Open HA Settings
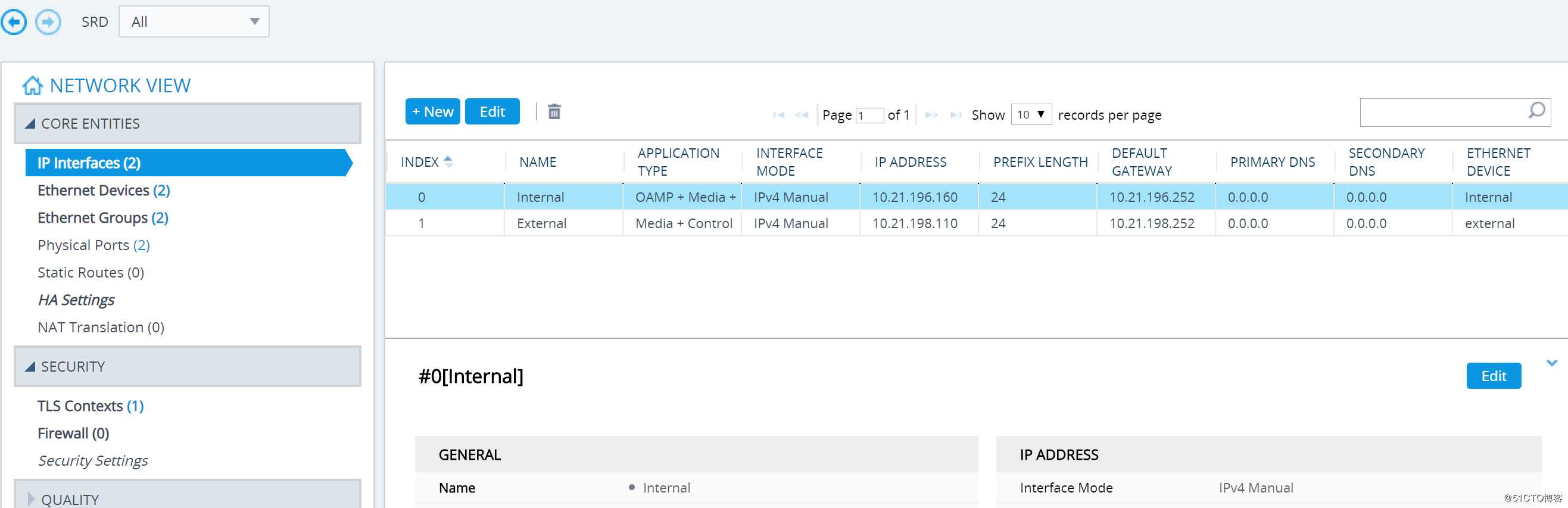Screen dimensions: 1568x508 pyautogui.click(x=76, y=300)
